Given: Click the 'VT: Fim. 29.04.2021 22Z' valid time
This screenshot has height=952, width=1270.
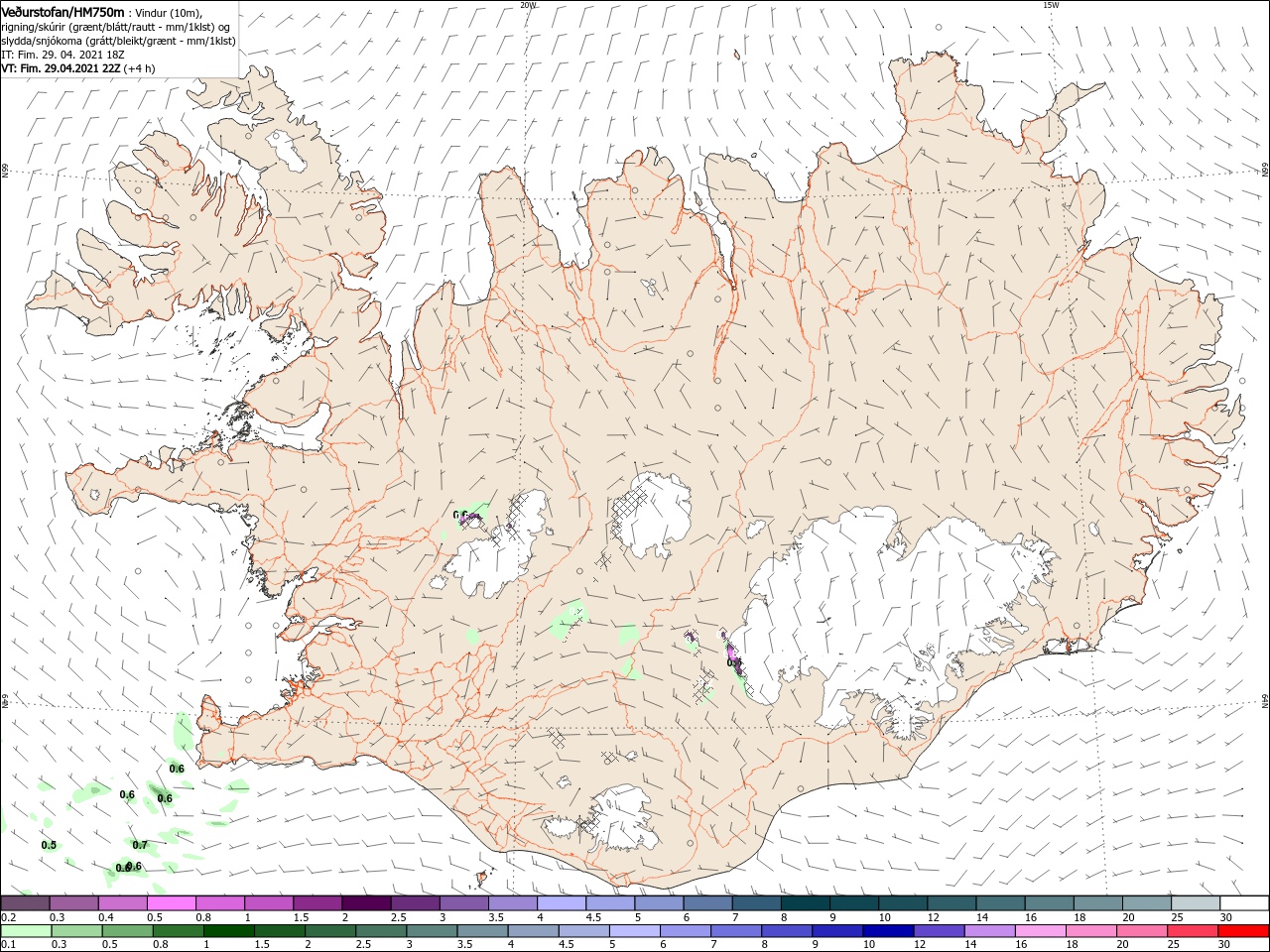Looking at the screenshot, I should [x=61, y=68].
